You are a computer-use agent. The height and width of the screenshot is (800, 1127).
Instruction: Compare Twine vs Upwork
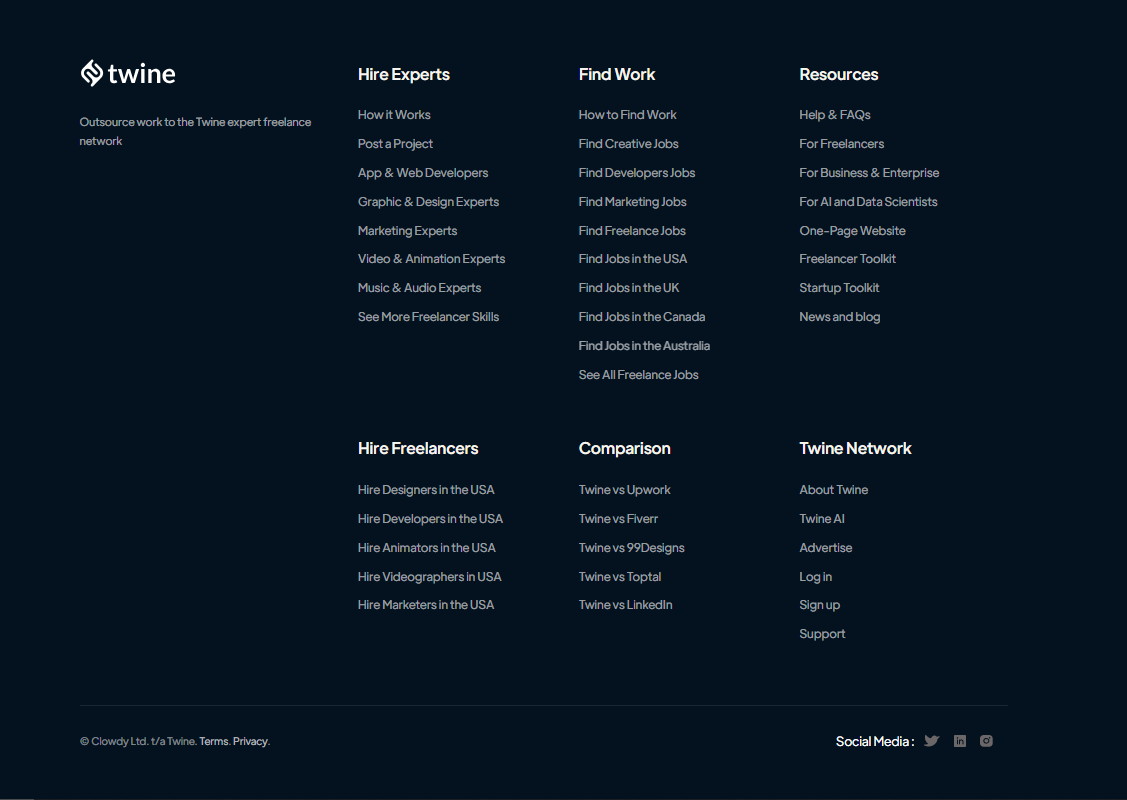tap(625, 489)
